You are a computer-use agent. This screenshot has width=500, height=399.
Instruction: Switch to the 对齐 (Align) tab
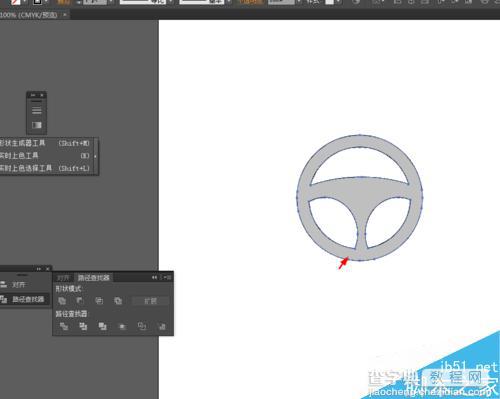(63, 278)
